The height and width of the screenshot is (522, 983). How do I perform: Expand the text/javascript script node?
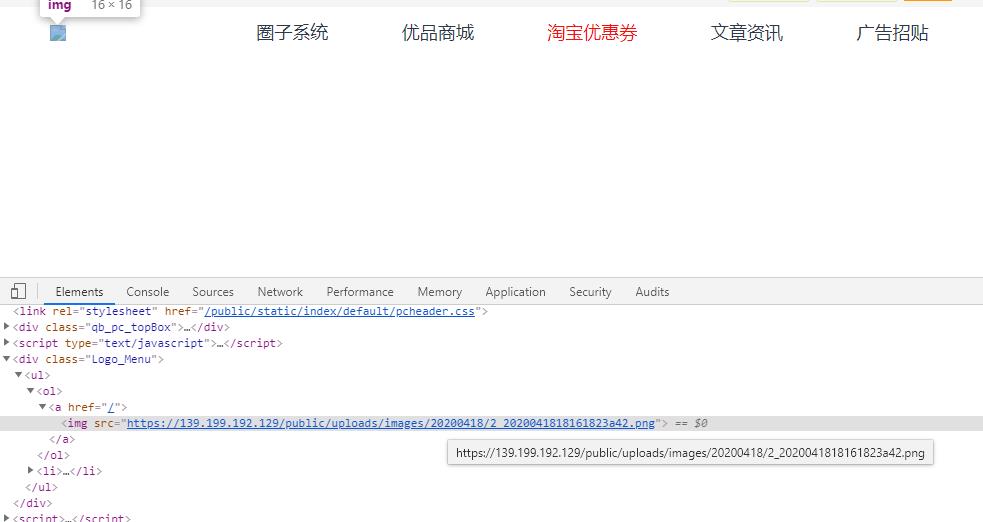tap(7, 343)
